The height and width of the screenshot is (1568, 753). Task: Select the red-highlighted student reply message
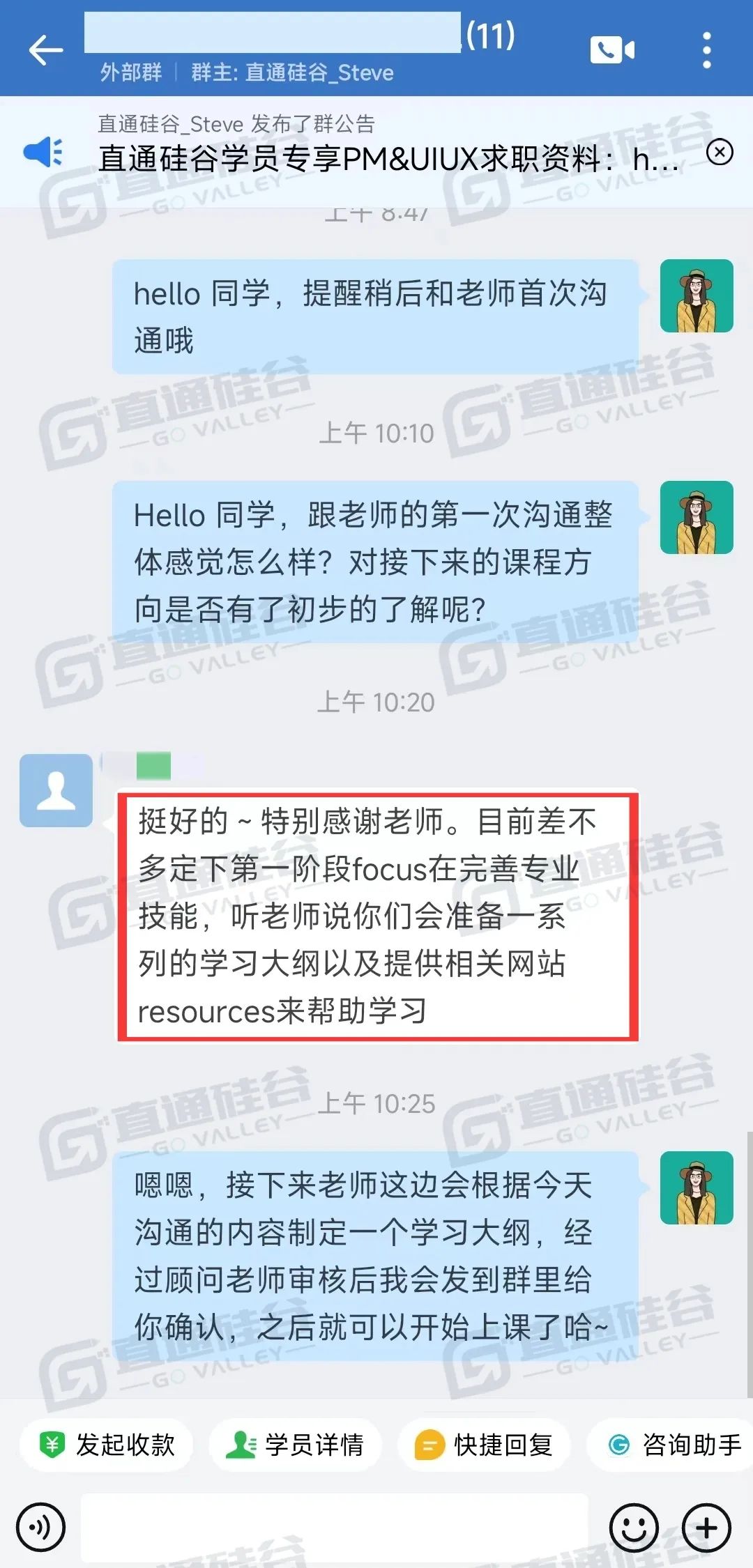pyautogui.click(x=377, y=916)
